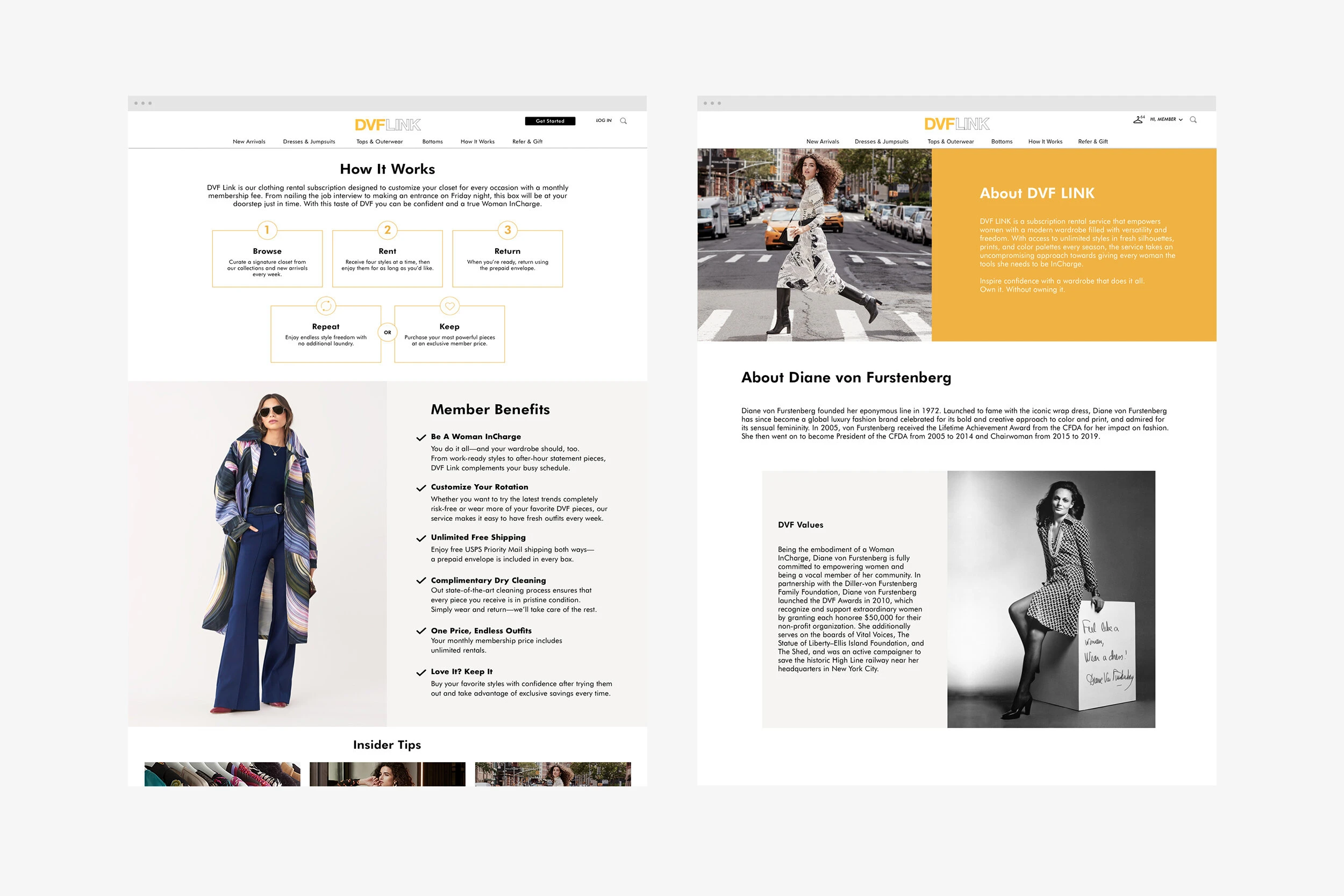Viewport: 1344px width, 896px height.
Task: Click the third Insider Tips street thumbnail
Action: pyautogui.click(x=553, y=775)
